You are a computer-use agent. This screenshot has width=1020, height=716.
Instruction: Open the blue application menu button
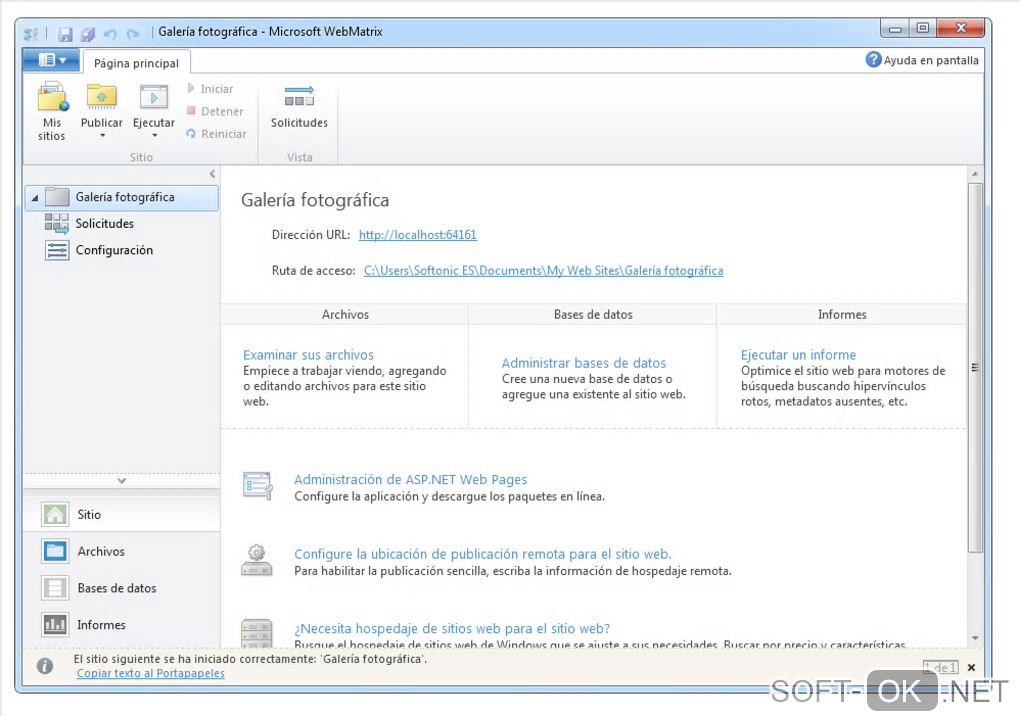52,60
